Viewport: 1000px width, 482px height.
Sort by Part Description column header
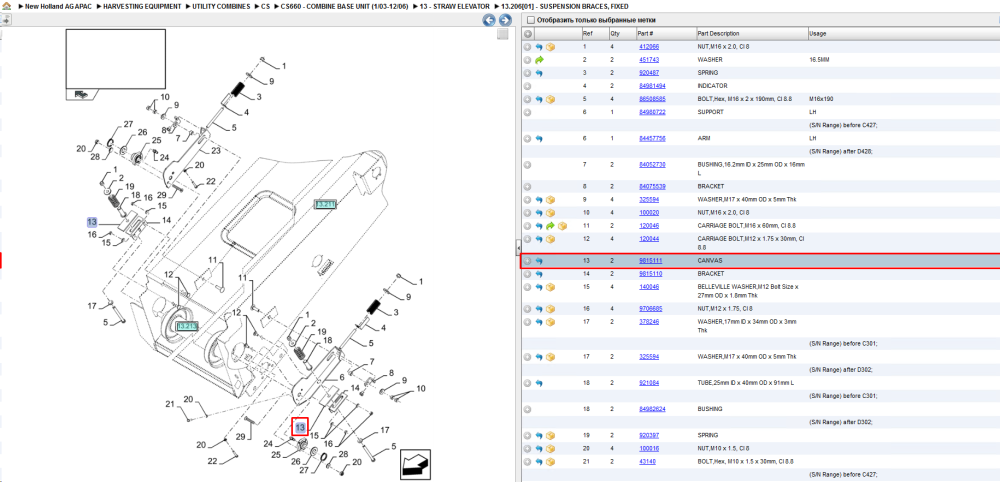click(x=751, y=34)
